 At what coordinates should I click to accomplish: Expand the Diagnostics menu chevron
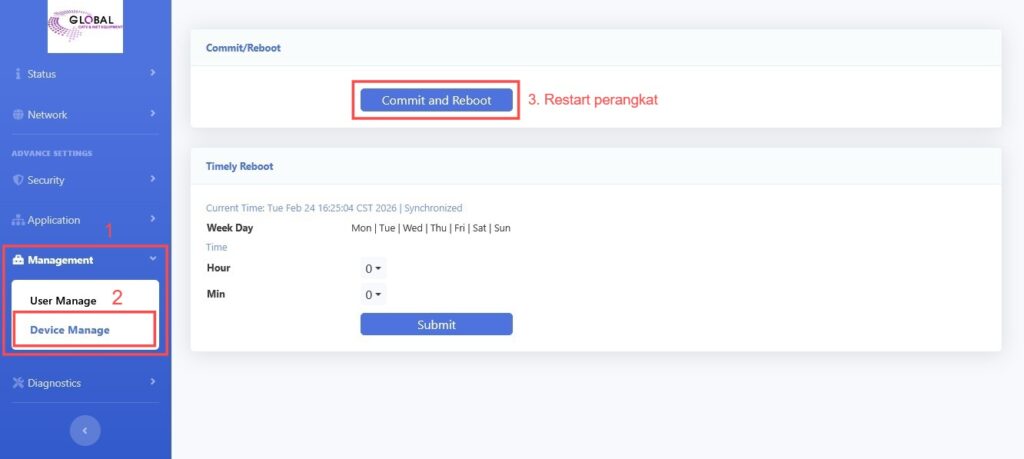[153, 382]
